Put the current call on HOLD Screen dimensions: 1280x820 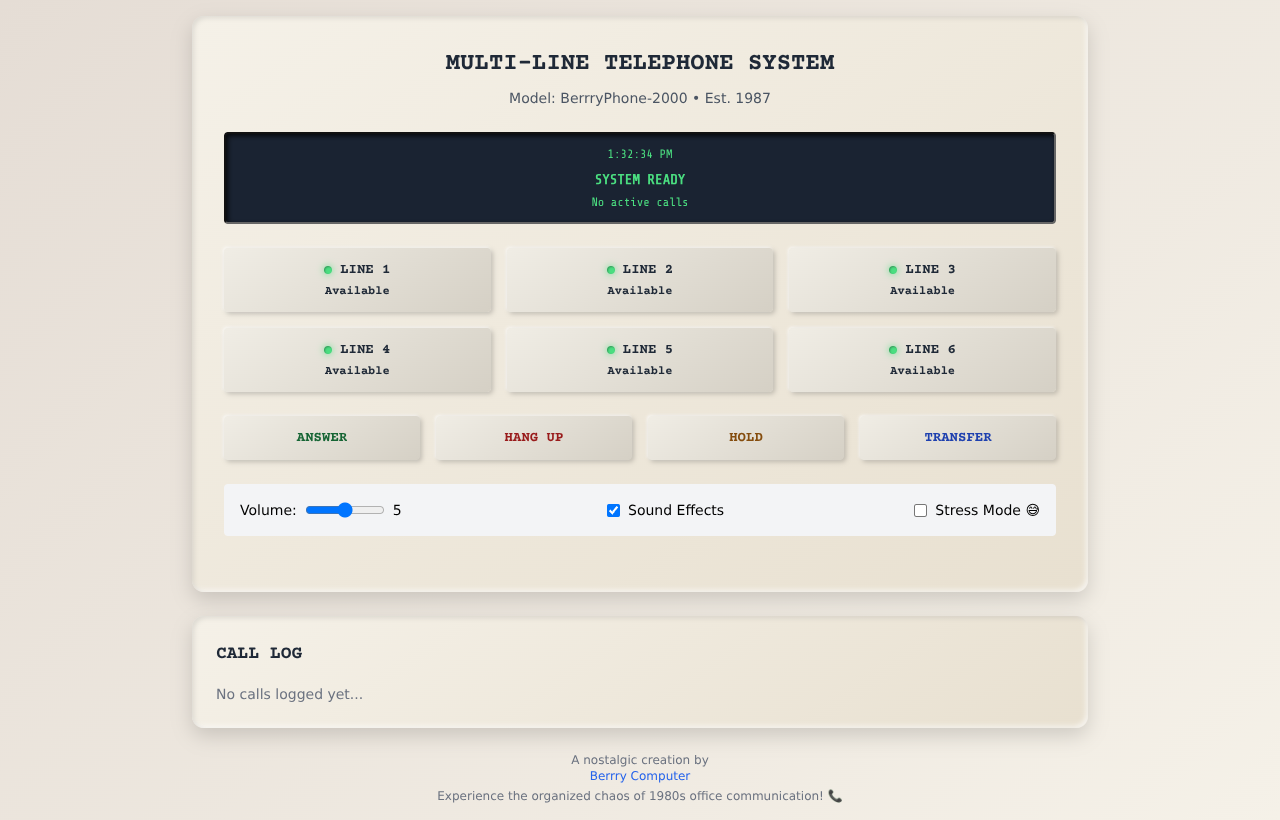click(x=746, y=438)
